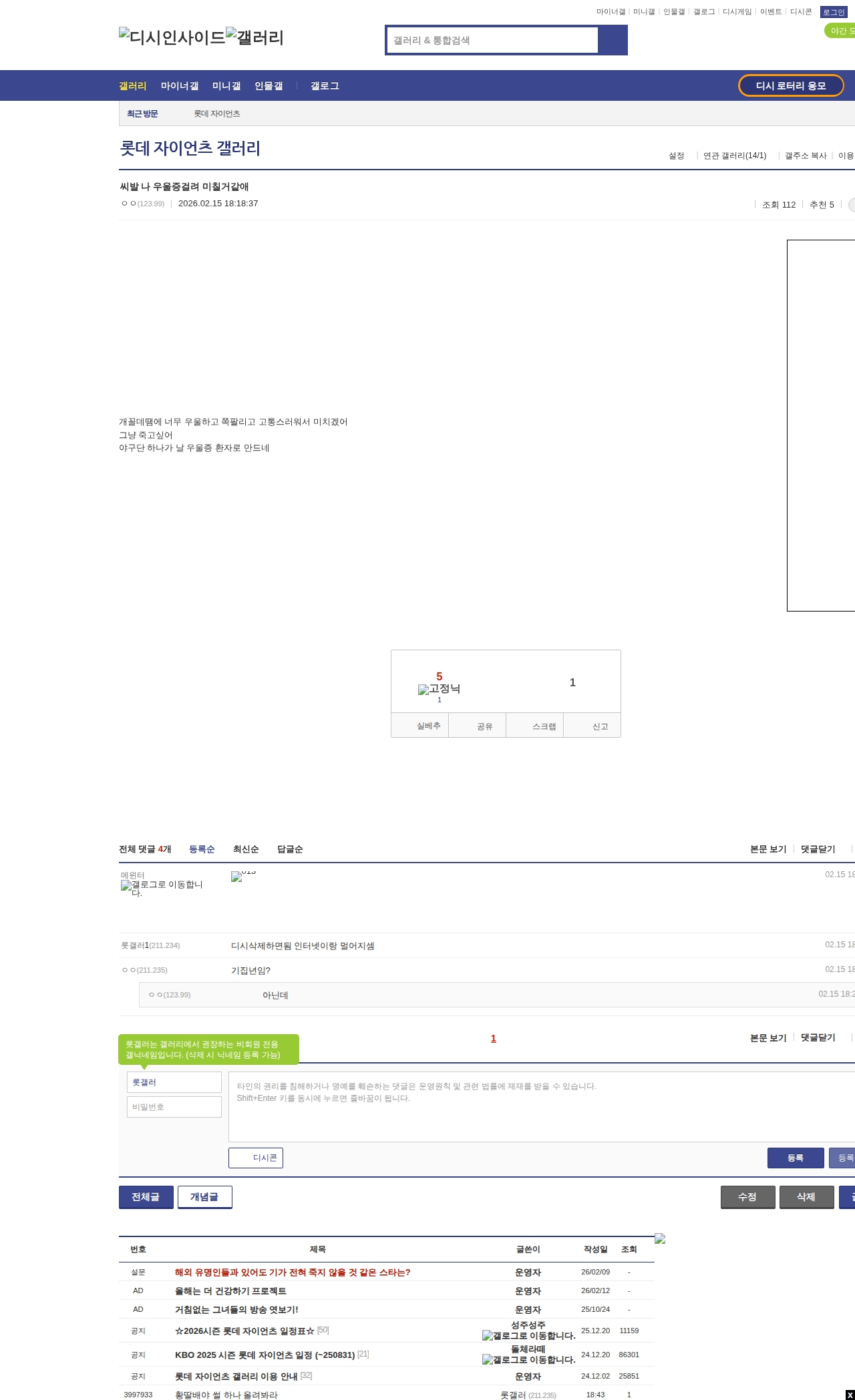This screenshot has height=1400, width=855.
Task: Select 갤러리 tab in the blue navigation bar
Action: tap(132, 85)
